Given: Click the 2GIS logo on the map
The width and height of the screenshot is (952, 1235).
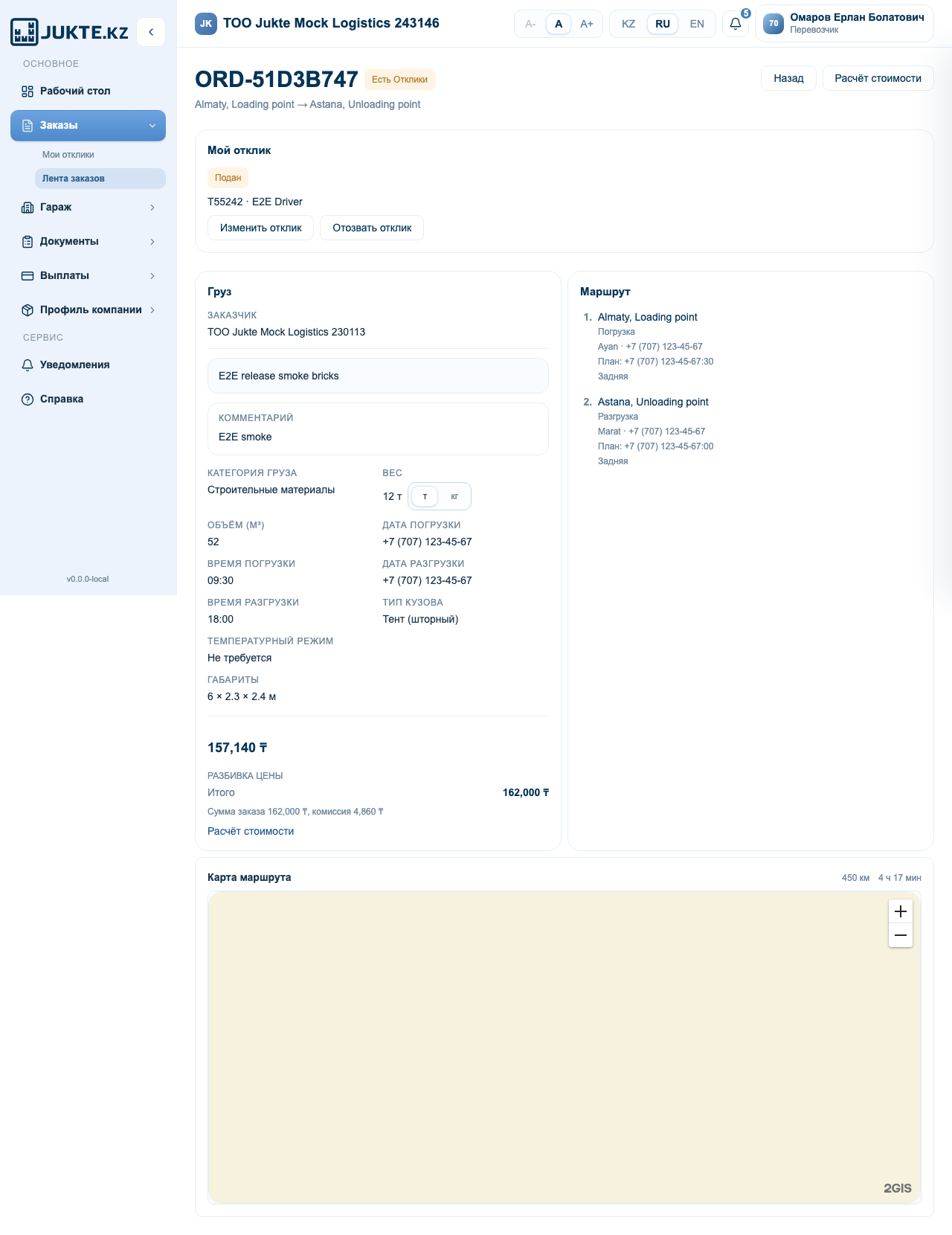Looking at the screenshot, I should (898, 1188).
